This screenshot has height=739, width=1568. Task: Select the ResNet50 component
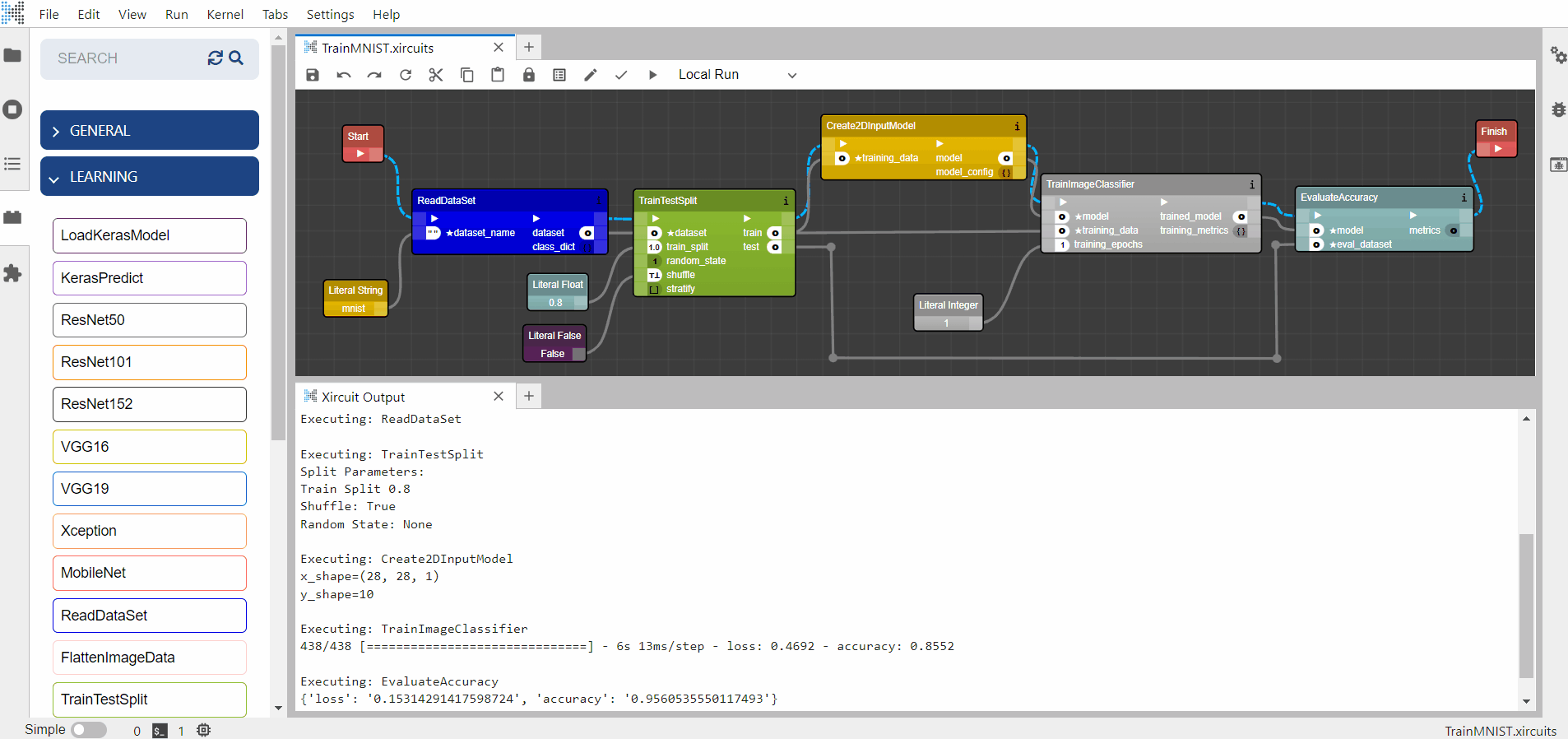(x=150, y=320)
